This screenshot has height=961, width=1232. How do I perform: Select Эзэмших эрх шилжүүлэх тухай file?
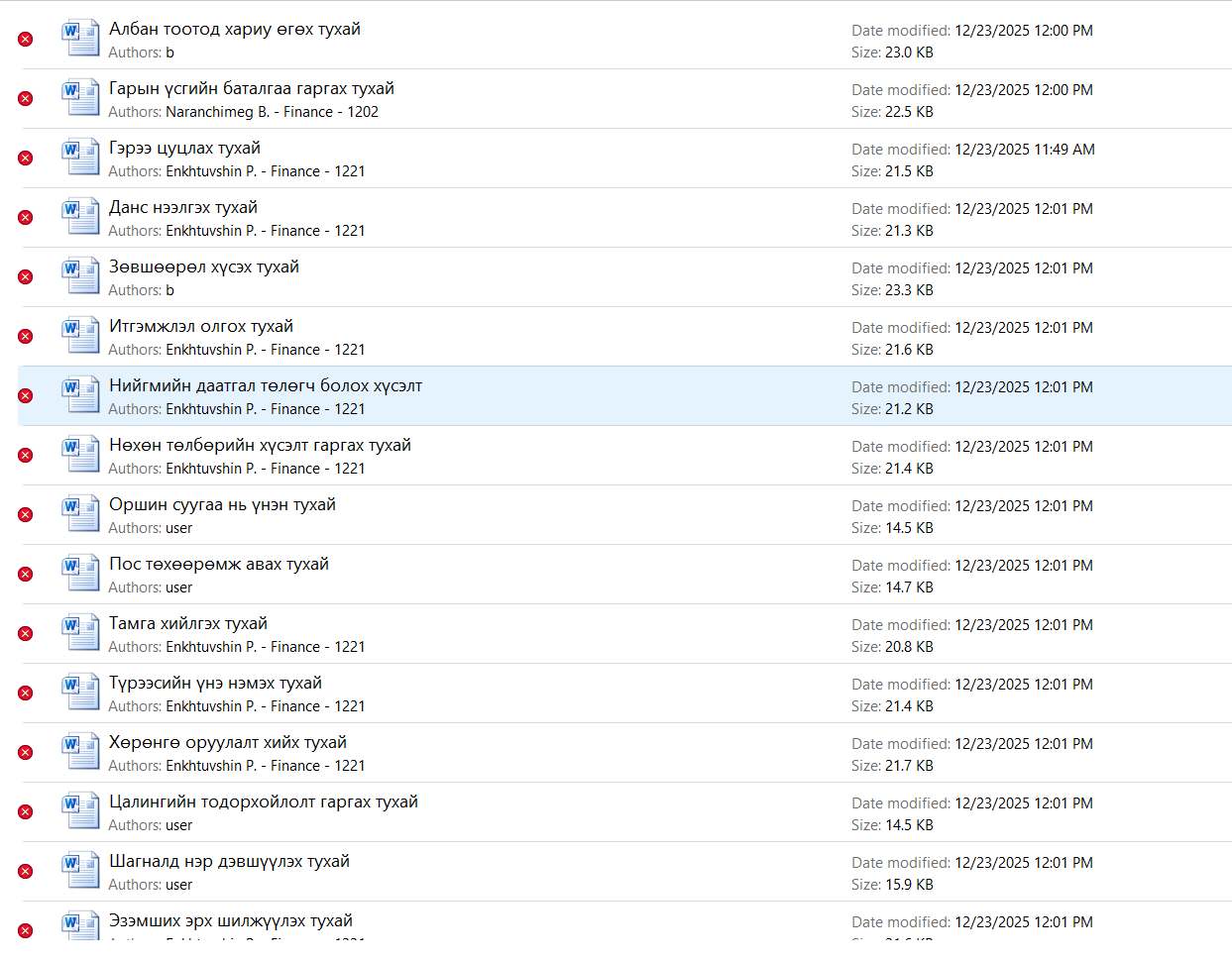[x=231, y=921]
